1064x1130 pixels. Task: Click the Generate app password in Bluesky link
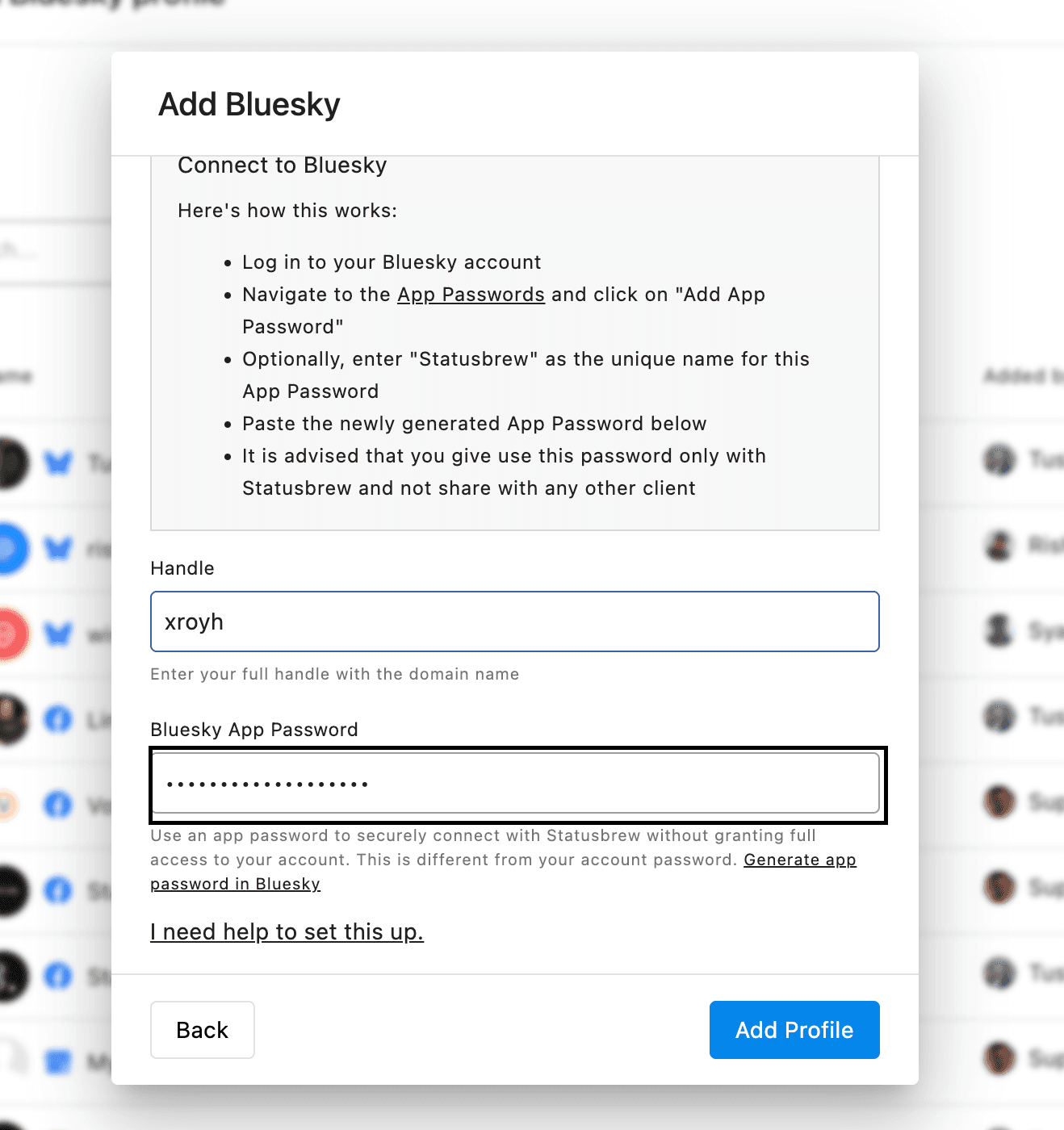799,860
